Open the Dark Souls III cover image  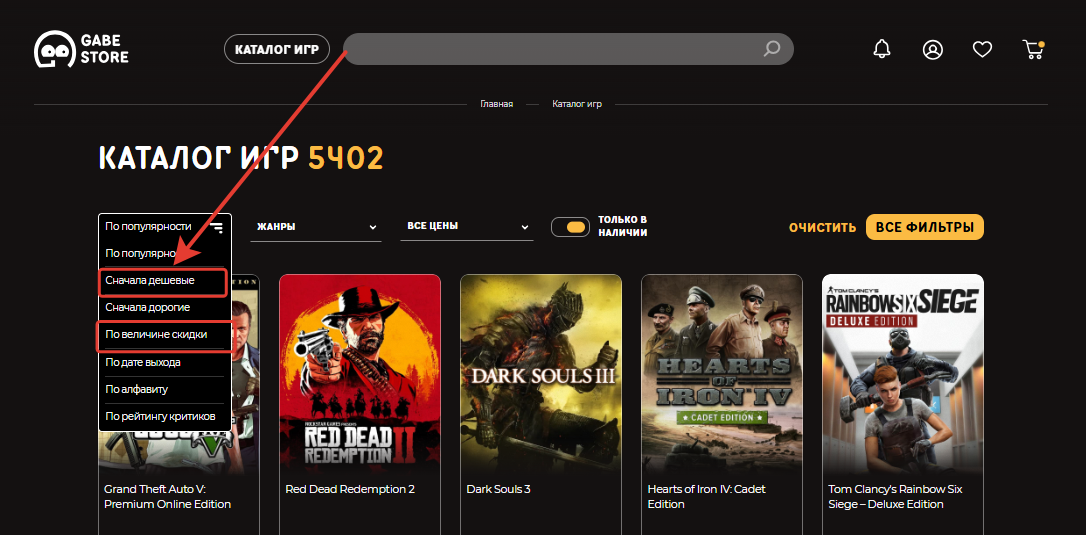pos(541,374)
